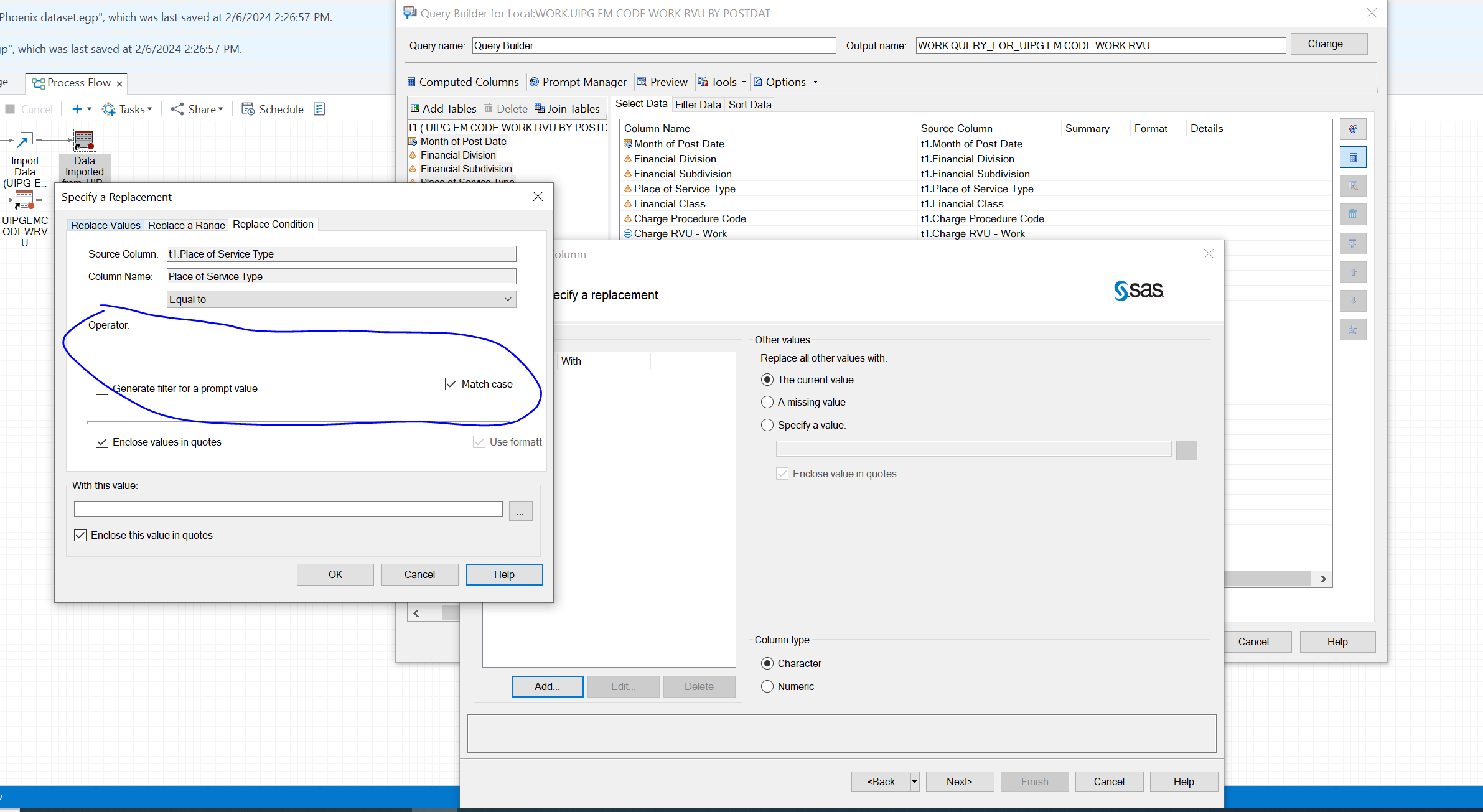Switch to the Filter Data tab
This screenshot has width=1483, height=812.
tap(698, 105)
